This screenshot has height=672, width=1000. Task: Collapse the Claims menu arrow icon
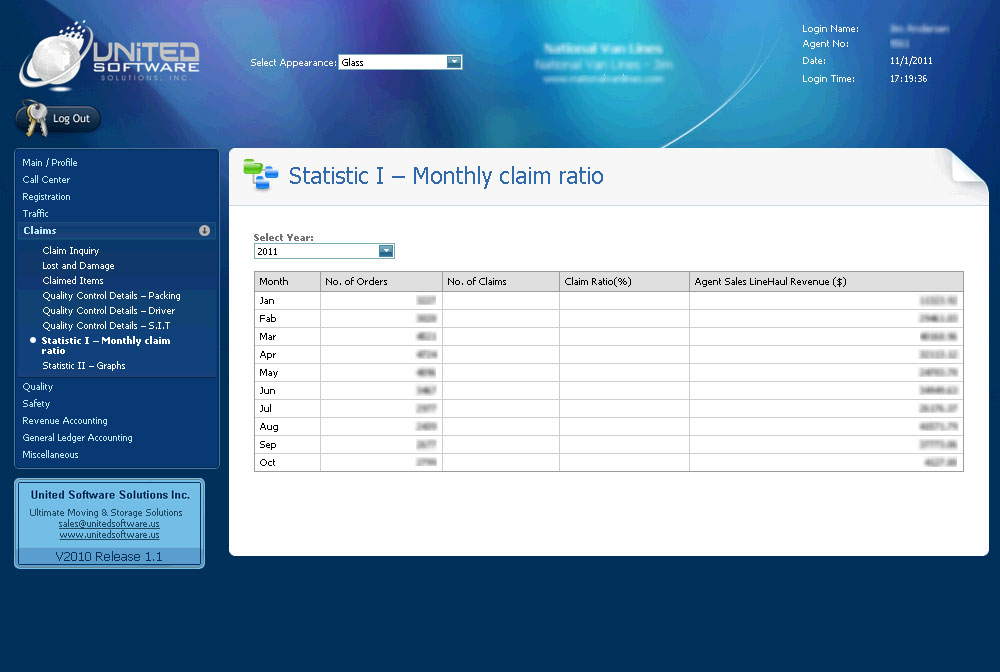[x=204, y=231]
